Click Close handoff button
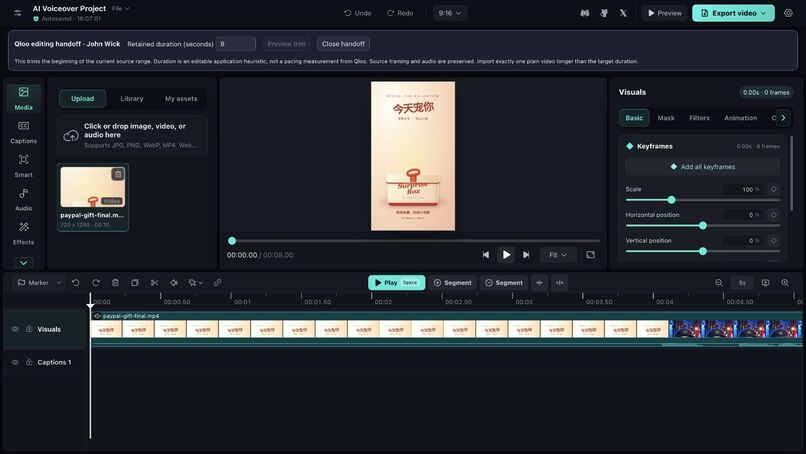The image size is (806, 454). 343,44
